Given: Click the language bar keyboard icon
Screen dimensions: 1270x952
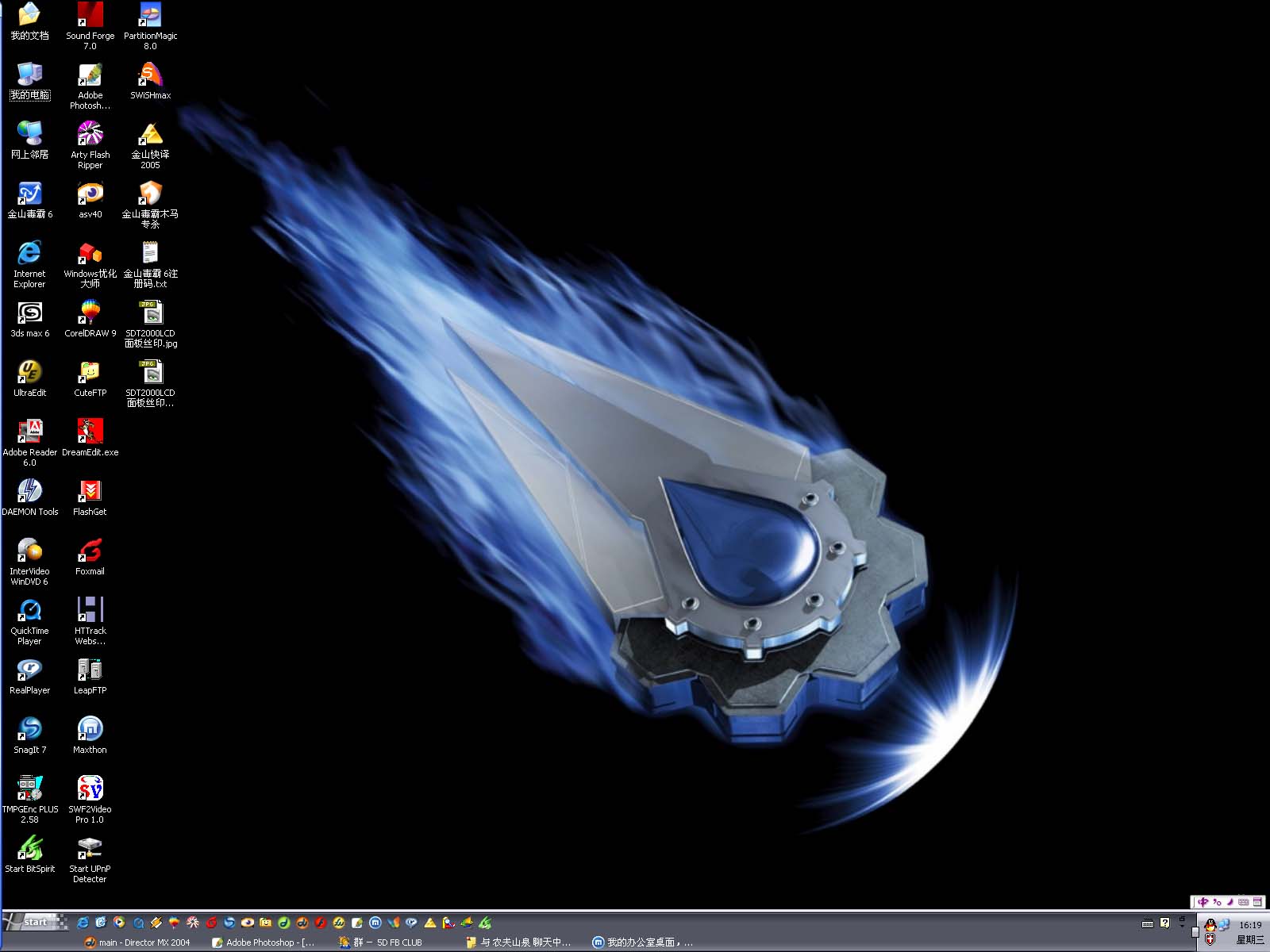Looking at the screenshot, I should (1148, 923).
